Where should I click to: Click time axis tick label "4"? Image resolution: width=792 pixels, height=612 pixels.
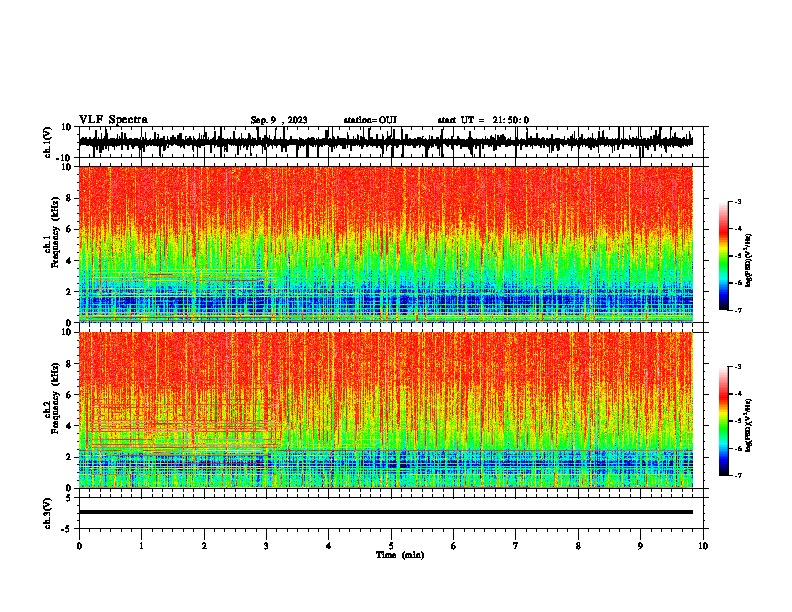tap(329, 546)
